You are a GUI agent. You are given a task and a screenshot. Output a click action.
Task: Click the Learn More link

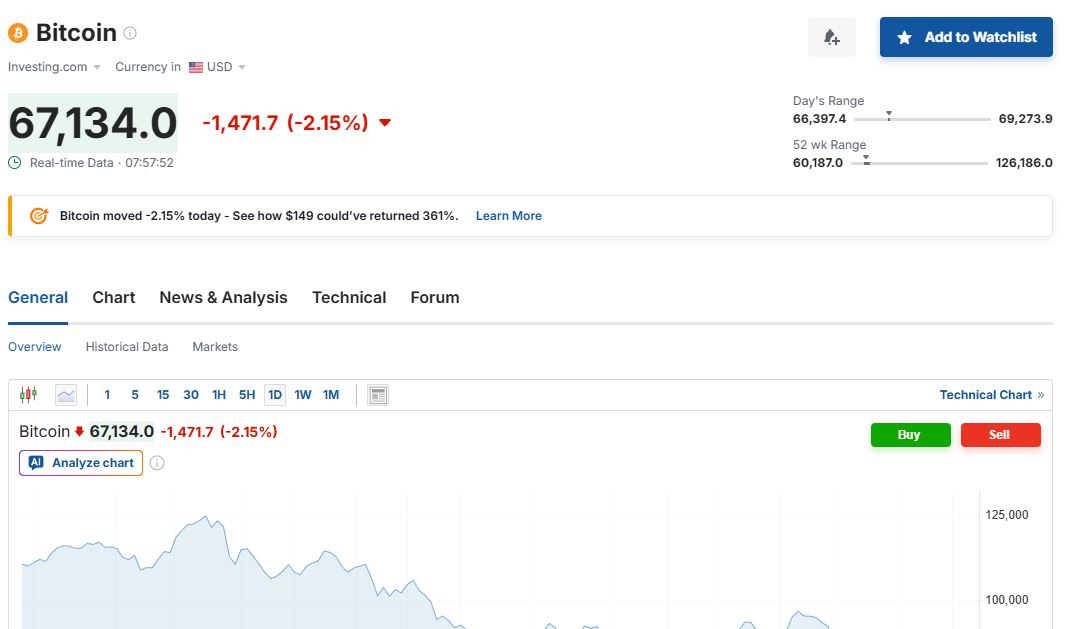click(508, 216)
